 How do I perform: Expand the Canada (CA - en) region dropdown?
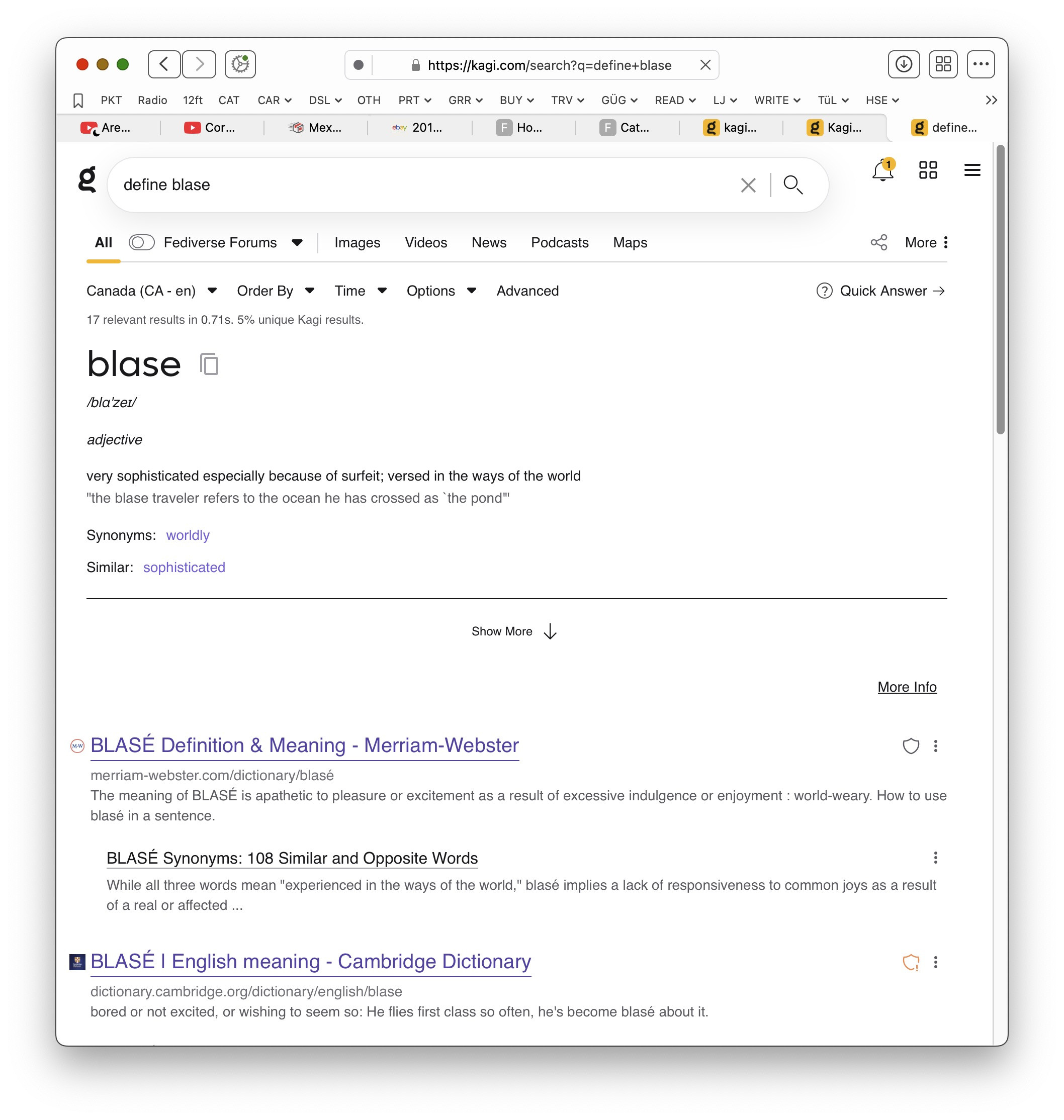151,291
